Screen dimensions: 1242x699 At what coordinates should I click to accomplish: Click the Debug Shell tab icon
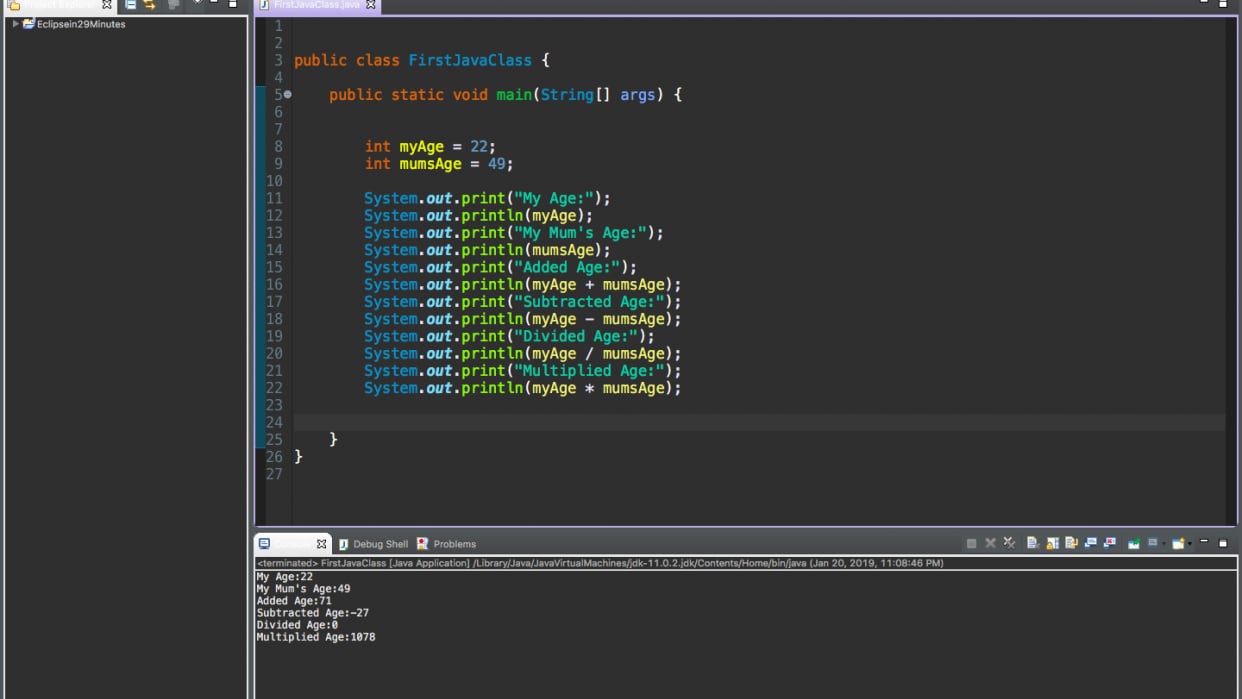[344, 544]
